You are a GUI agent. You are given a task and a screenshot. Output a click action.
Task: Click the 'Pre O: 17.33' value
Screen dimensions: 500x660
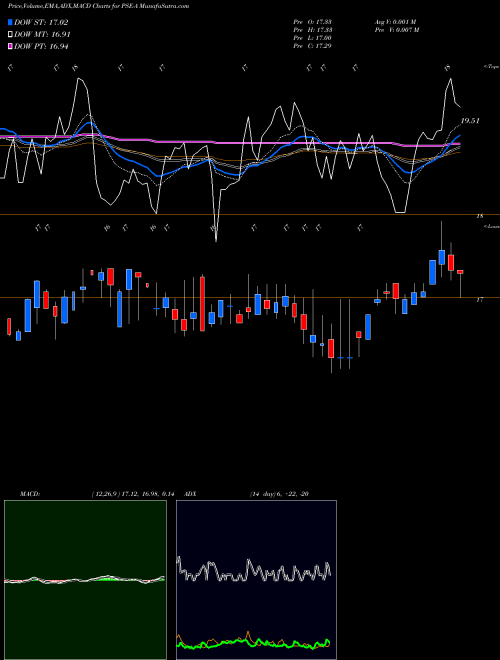click(312, 21)
